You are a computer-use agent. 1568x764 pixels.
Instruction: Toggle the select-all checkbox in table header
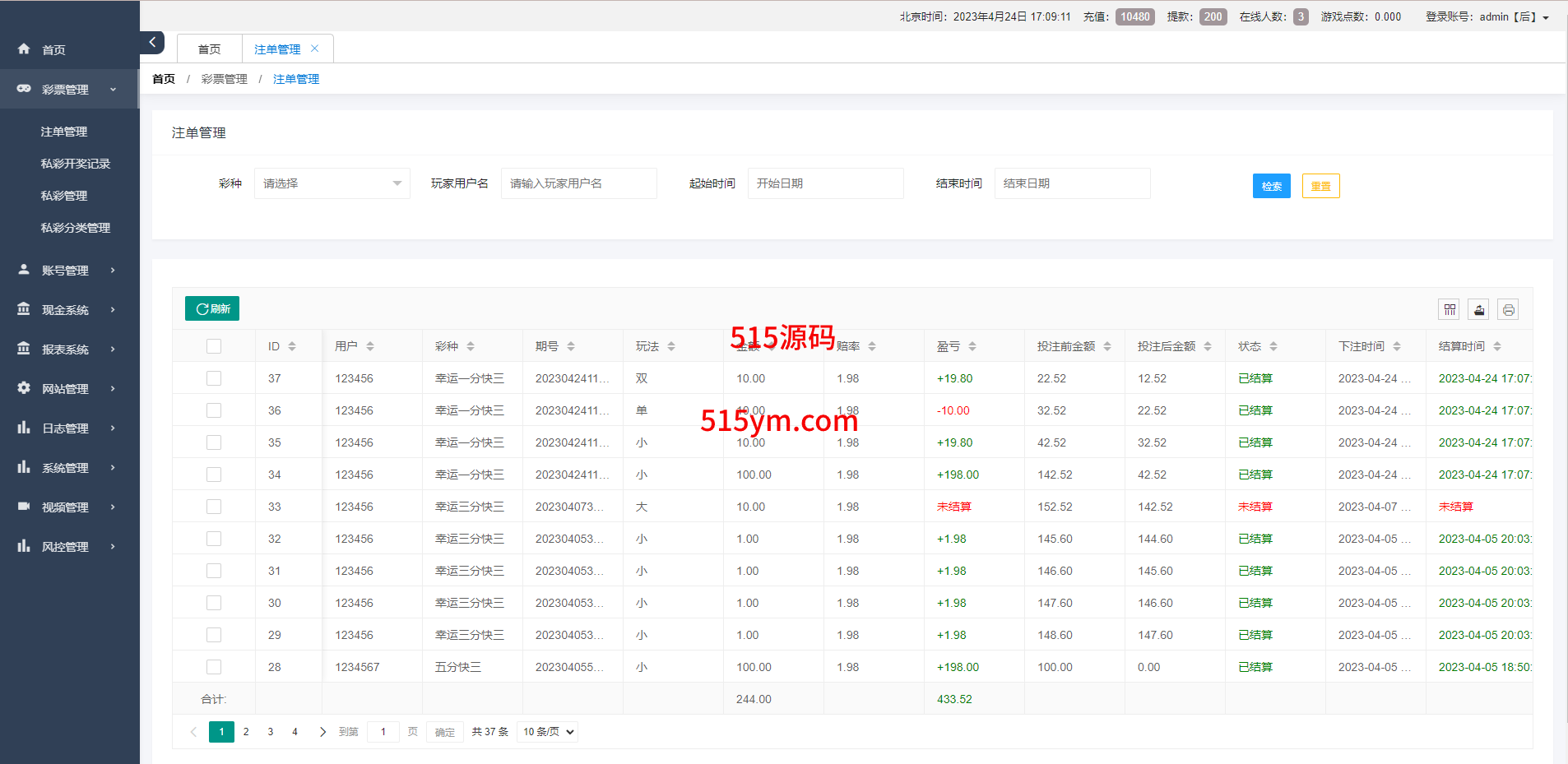coord(214,346)
